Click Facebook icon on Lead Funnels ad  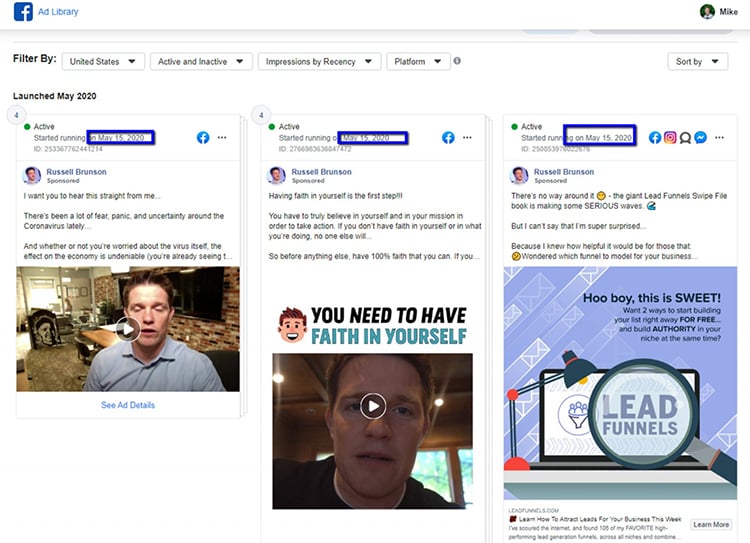(x=655, y=138)
